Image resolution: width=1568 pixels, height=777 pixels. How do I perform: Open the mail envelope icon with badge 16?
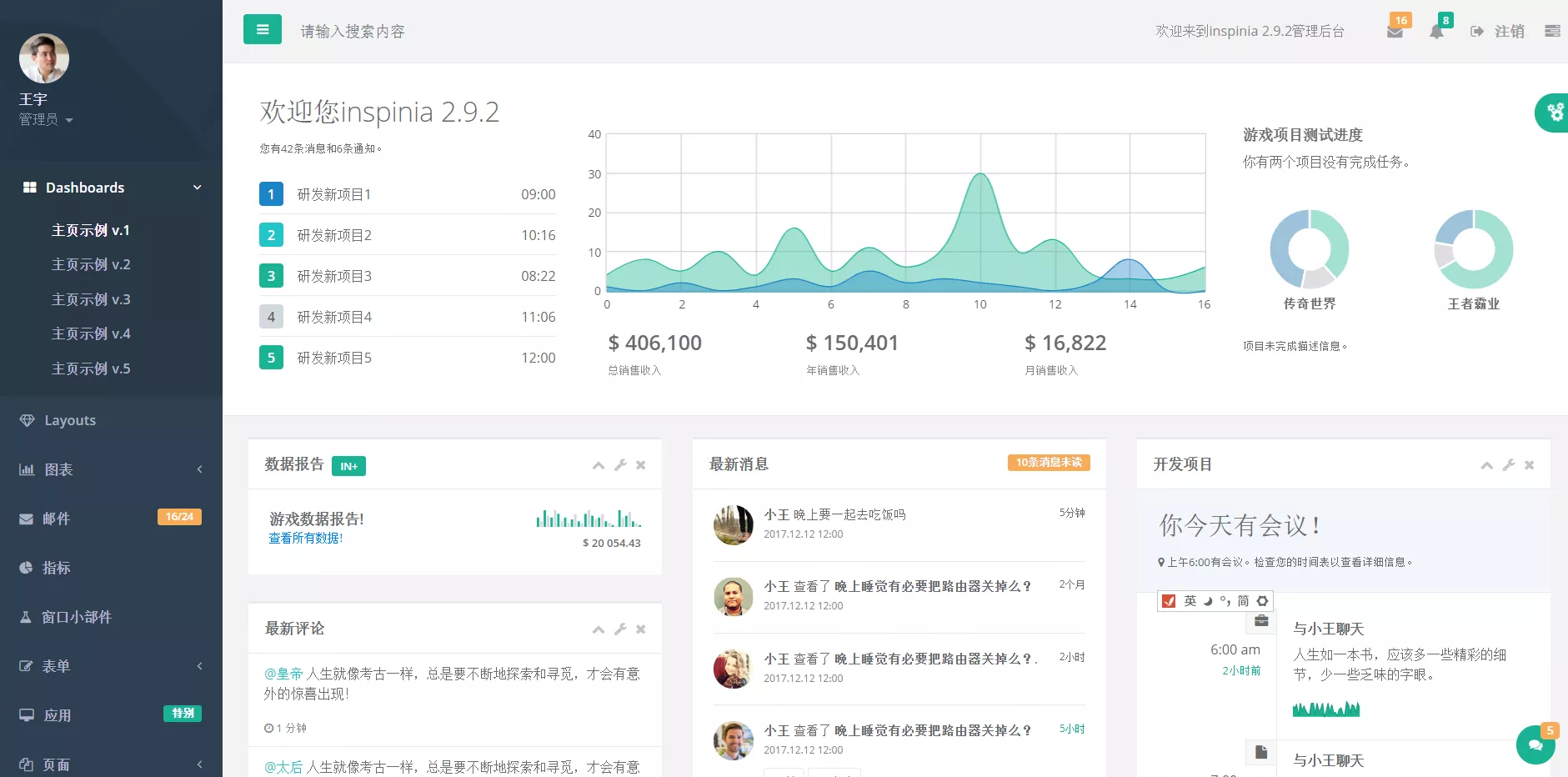1395,32
